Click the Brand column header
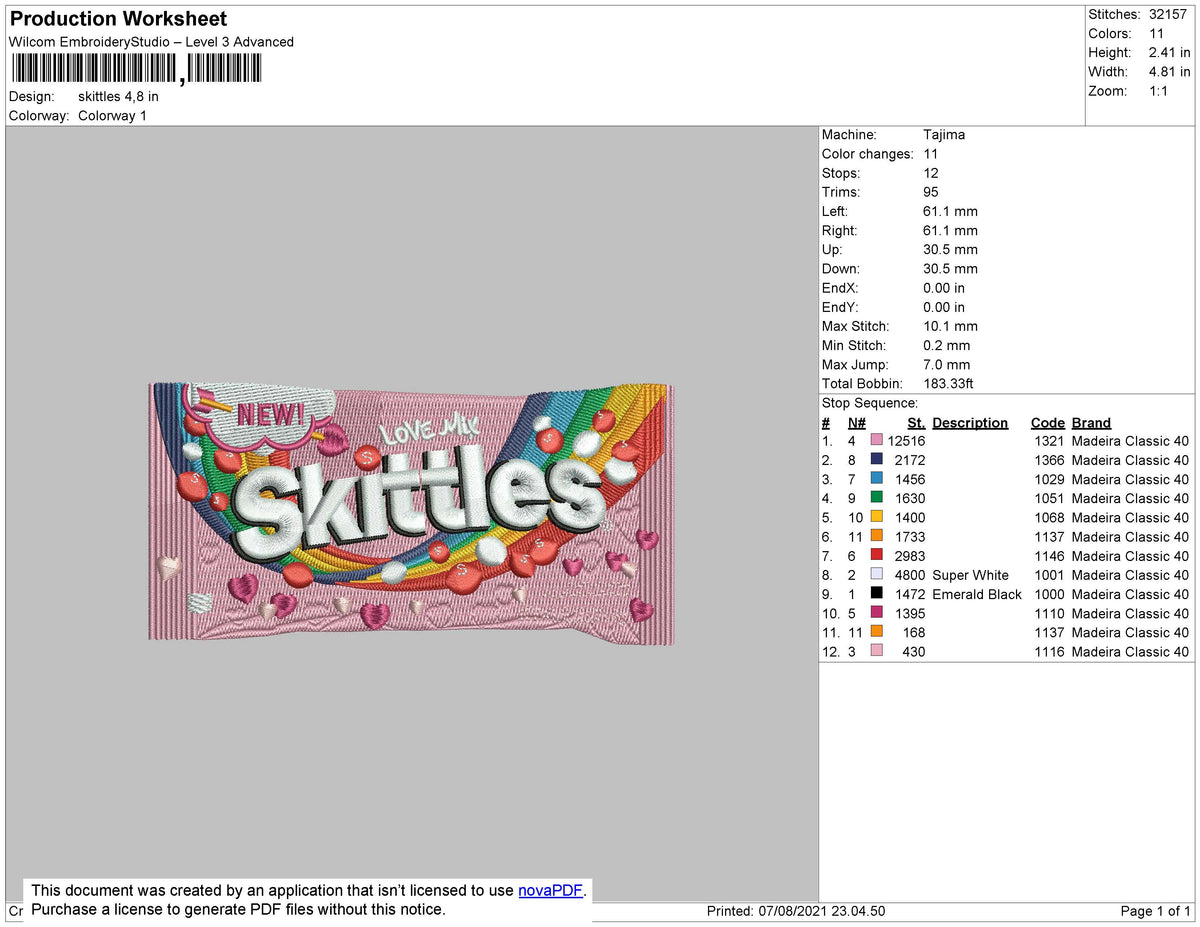This screenshot has width=1200, height=927. (x=1091, y=422)
